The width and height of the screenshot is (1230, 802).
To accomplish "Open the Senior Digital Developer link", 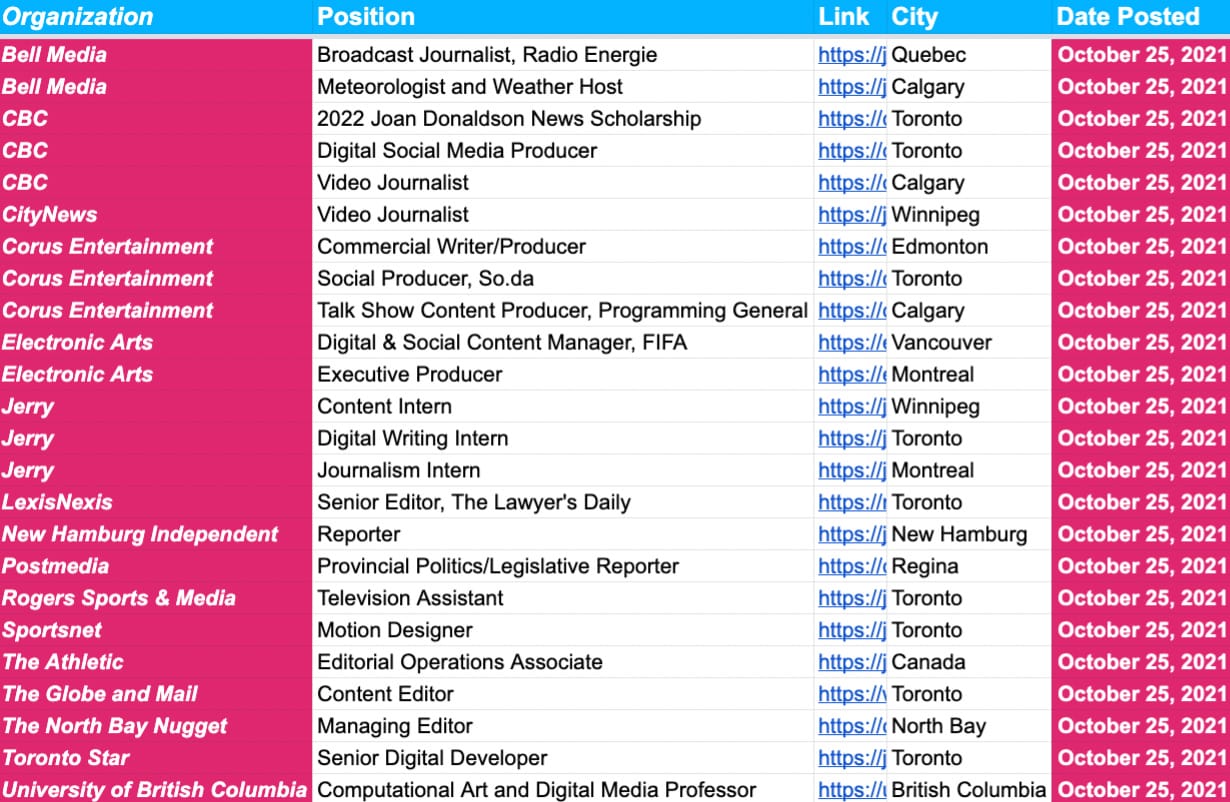I will (851, 759).
